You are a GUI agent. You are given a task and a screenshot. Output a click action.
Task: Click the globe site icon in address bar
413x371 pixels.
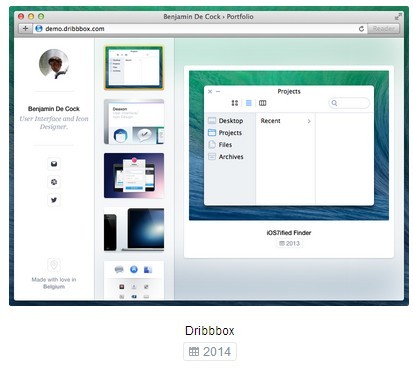(x=39, y=29)
